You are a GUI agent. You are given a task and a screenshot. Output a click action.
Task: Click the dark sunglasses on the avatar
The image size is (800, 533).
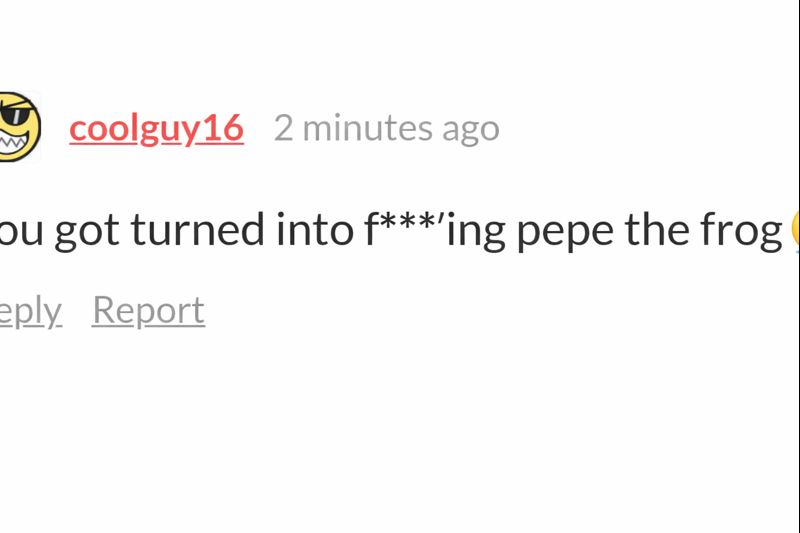(x=14, y=114)
